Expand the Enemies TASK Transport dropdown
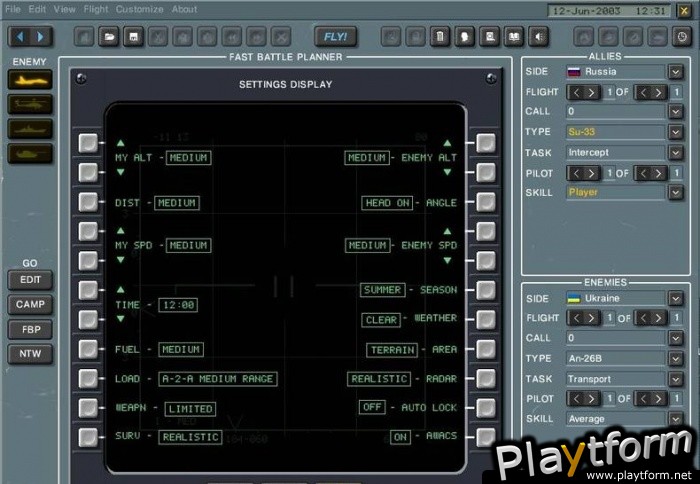Image resolution: width=700 pixels, height=484 pixels. coord(675,379)
